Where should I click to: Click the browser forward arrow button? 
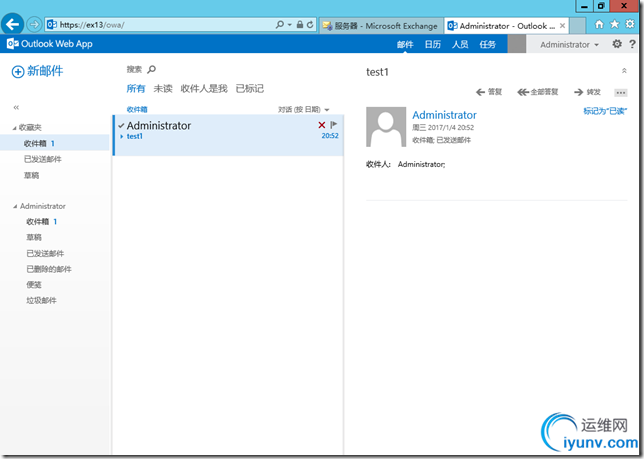click(34, 25)
